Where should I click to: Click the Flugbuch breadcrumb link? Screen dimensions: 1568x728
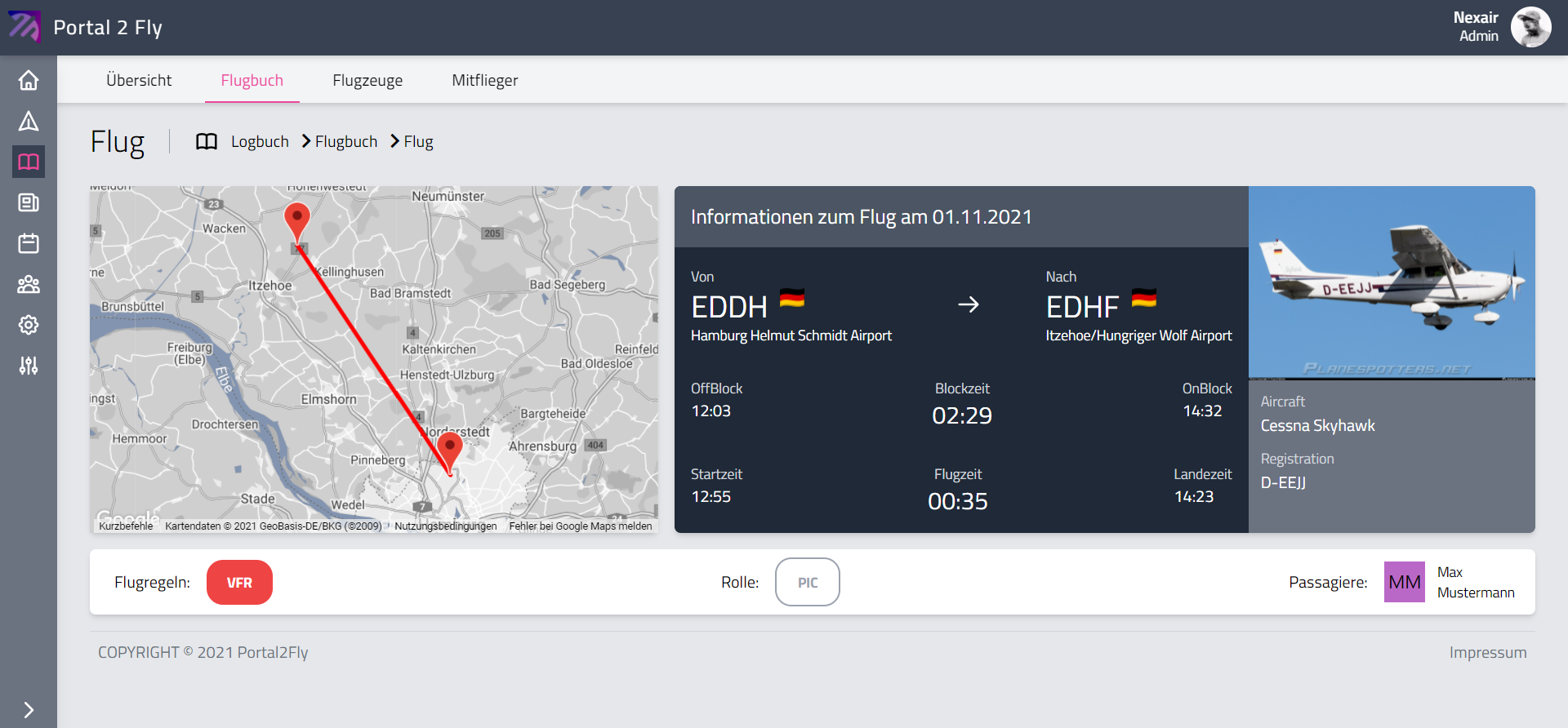point(346,141)
